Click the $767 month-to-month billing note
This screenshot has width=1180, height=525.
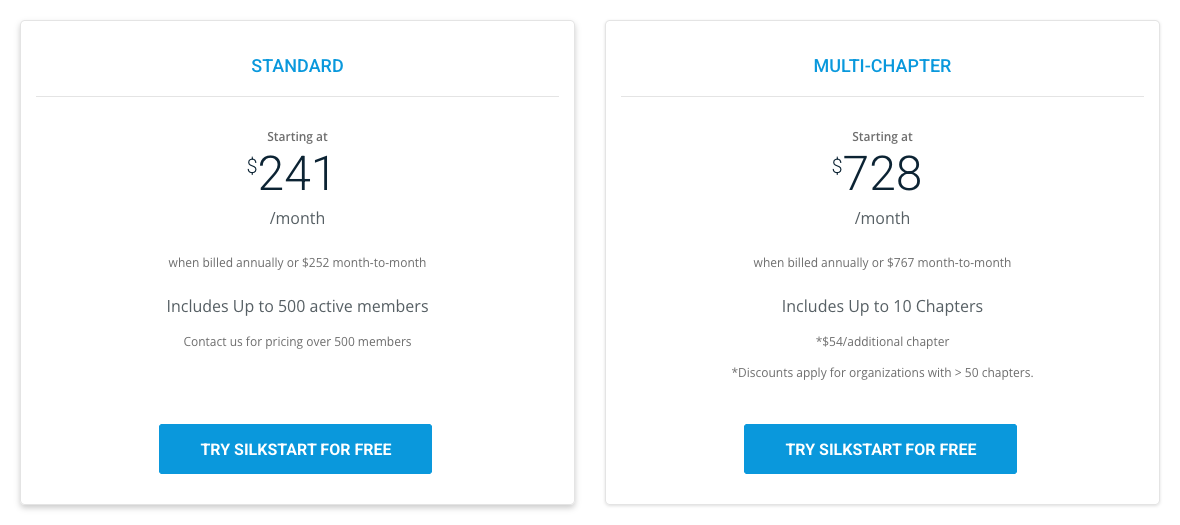pyautogui.click(x=882, y=263)
